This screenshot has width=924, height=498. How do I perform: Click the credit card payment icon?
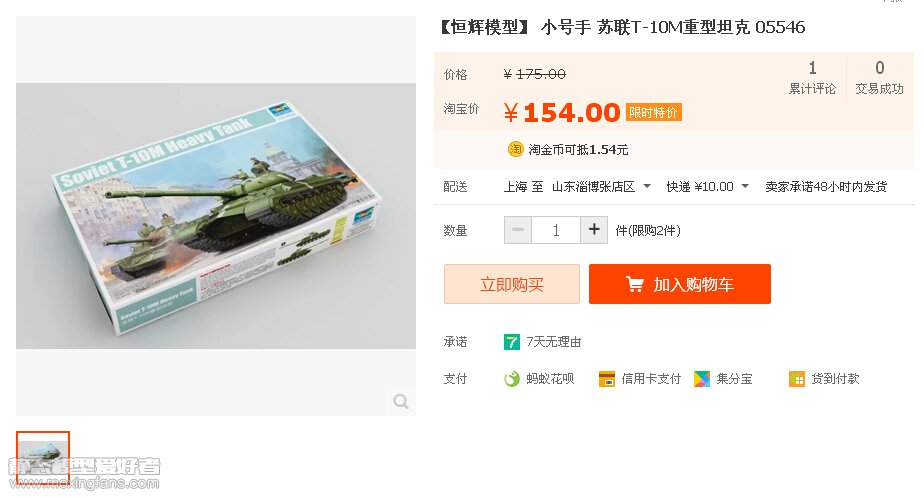[x=606, y=379]
